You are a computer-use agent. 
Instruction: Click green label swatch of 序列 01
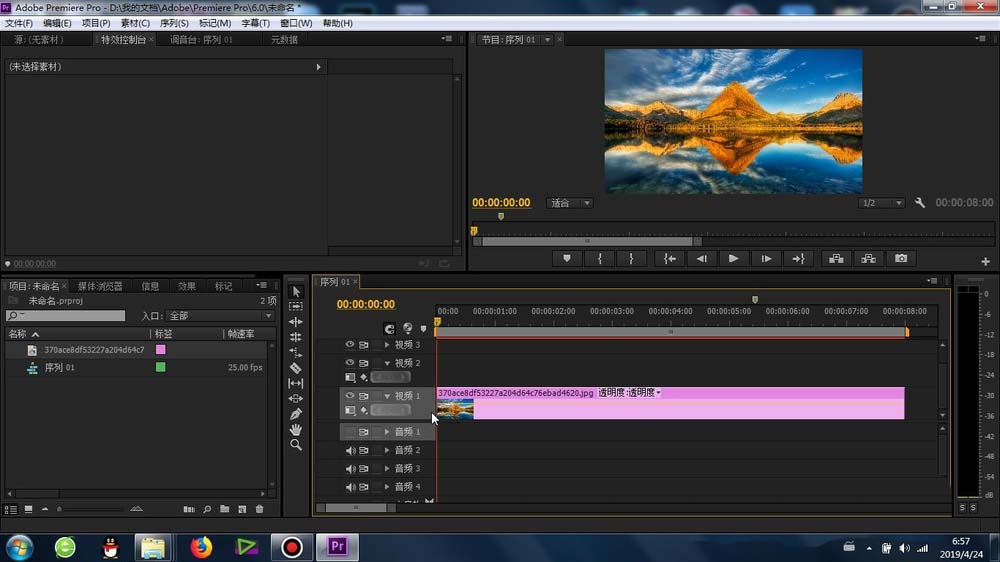(161, 367)
